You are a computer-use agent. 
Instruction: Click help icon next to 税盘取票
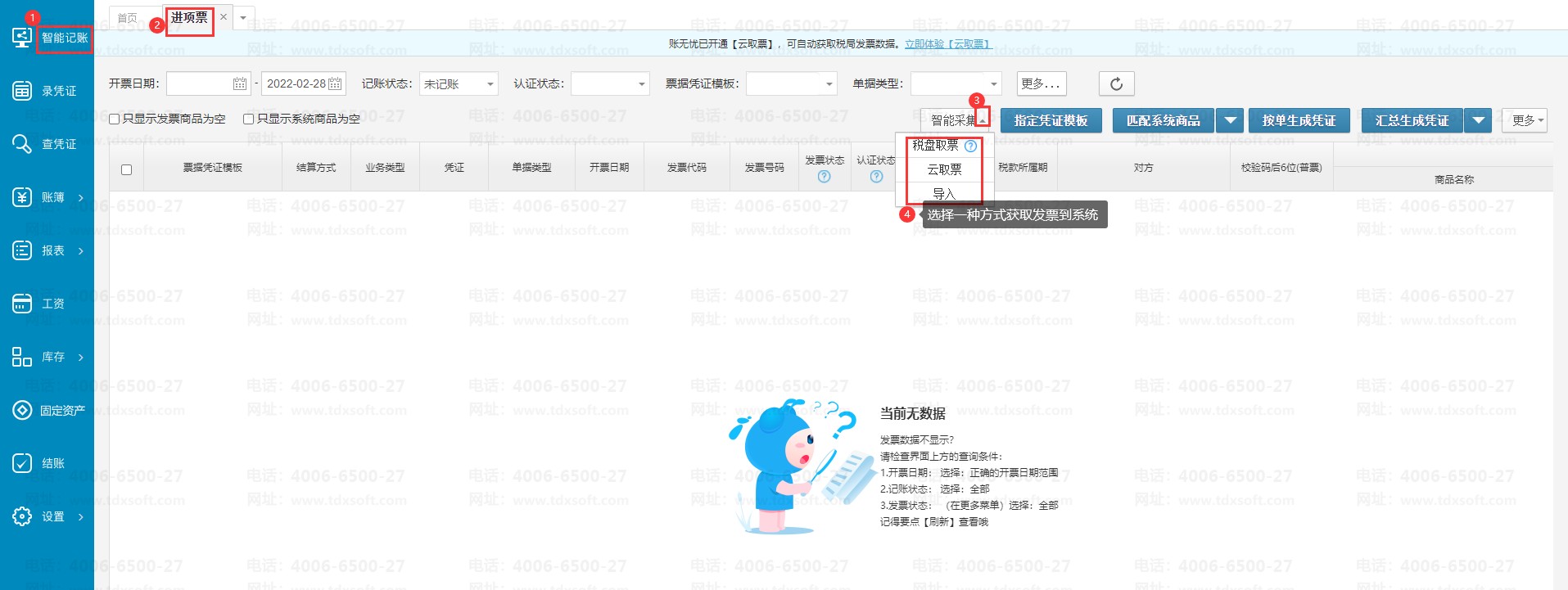pos(970,146)
